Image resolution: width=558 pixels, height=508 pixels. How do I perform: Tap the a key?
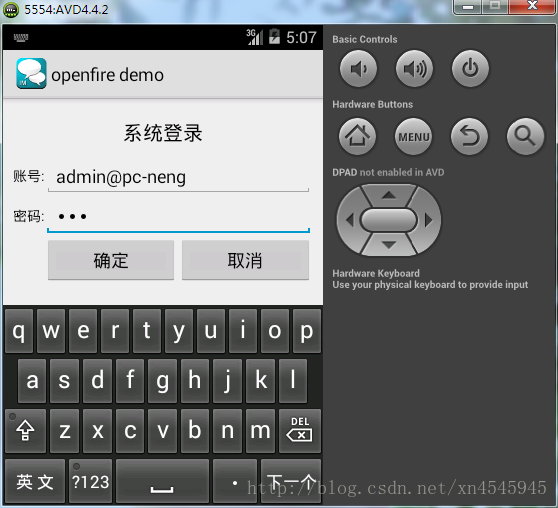click(x=32, y=381)
